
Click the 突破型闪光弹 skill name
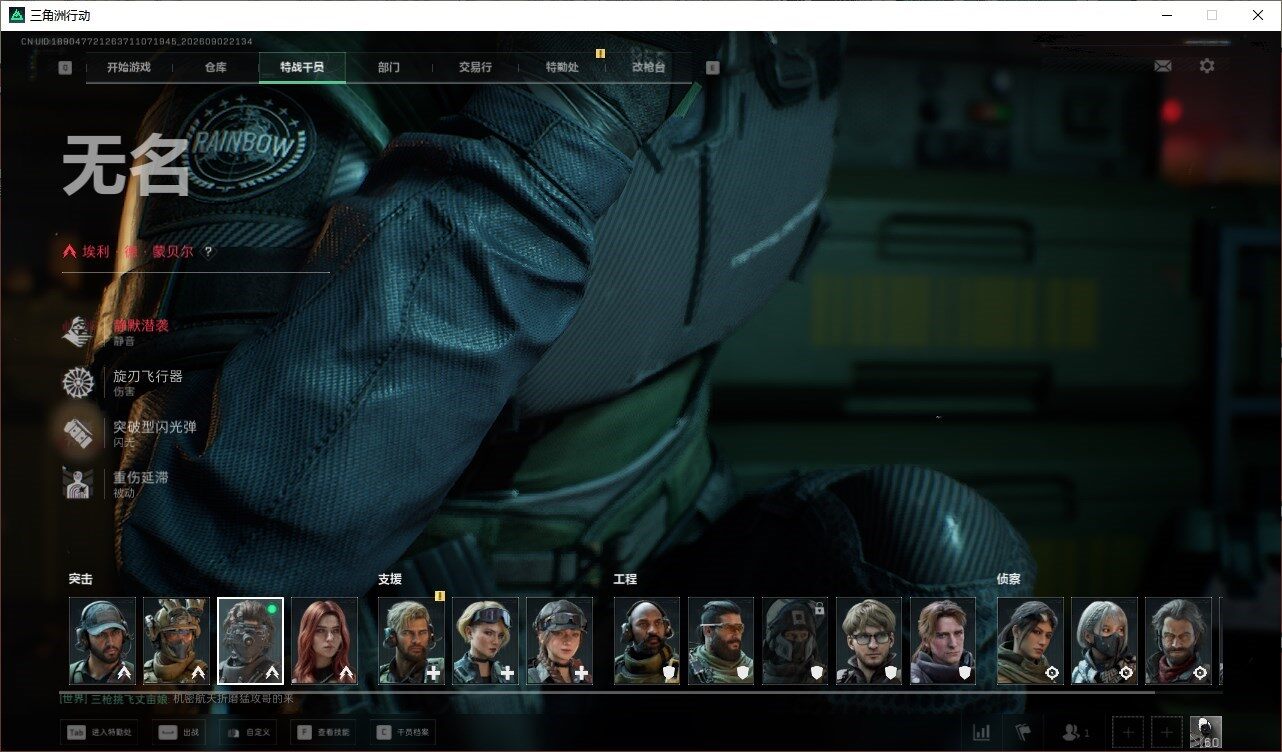155,427
